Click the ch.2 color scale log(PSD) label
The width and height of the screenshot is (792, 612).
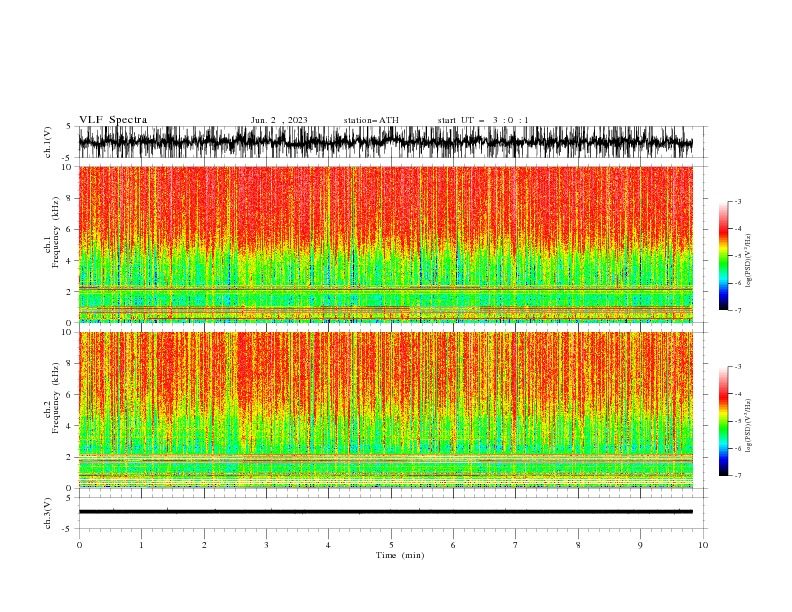pyautogui.click(x=749, y=426)
